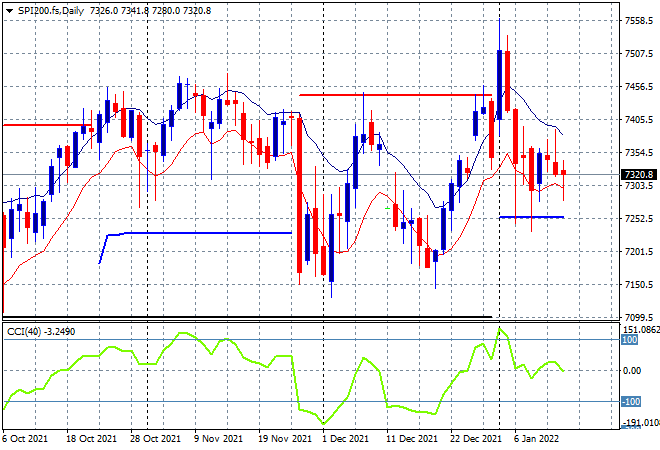Click the current price label 7320.8
This screenshot has height=450, width=660.
point(639,174)
